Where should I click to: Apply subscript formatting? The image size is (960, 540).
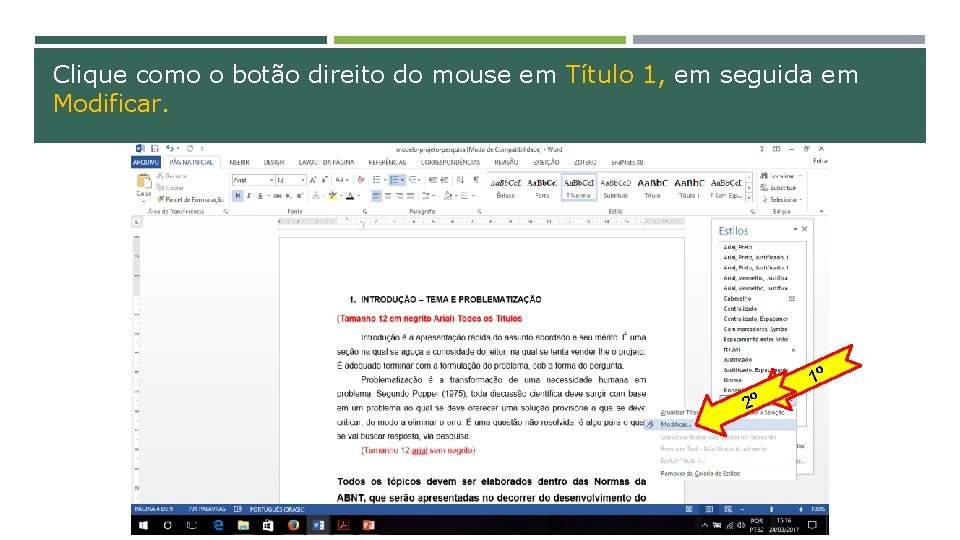(x=288, y=196)
